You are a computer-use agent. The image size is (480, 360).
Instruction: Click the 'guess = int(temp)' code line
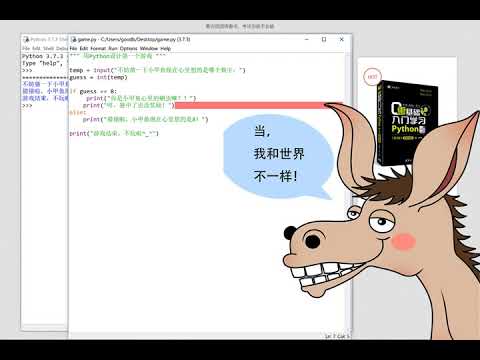(98, 77)
